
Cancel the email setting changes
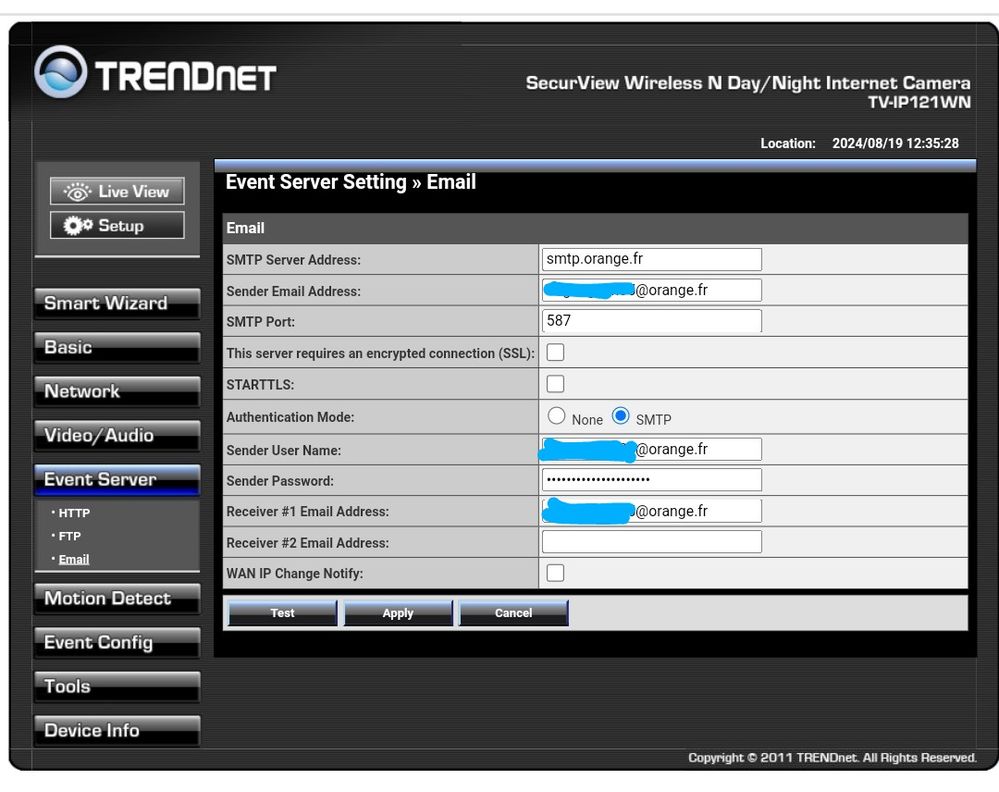tap(514, 613)
